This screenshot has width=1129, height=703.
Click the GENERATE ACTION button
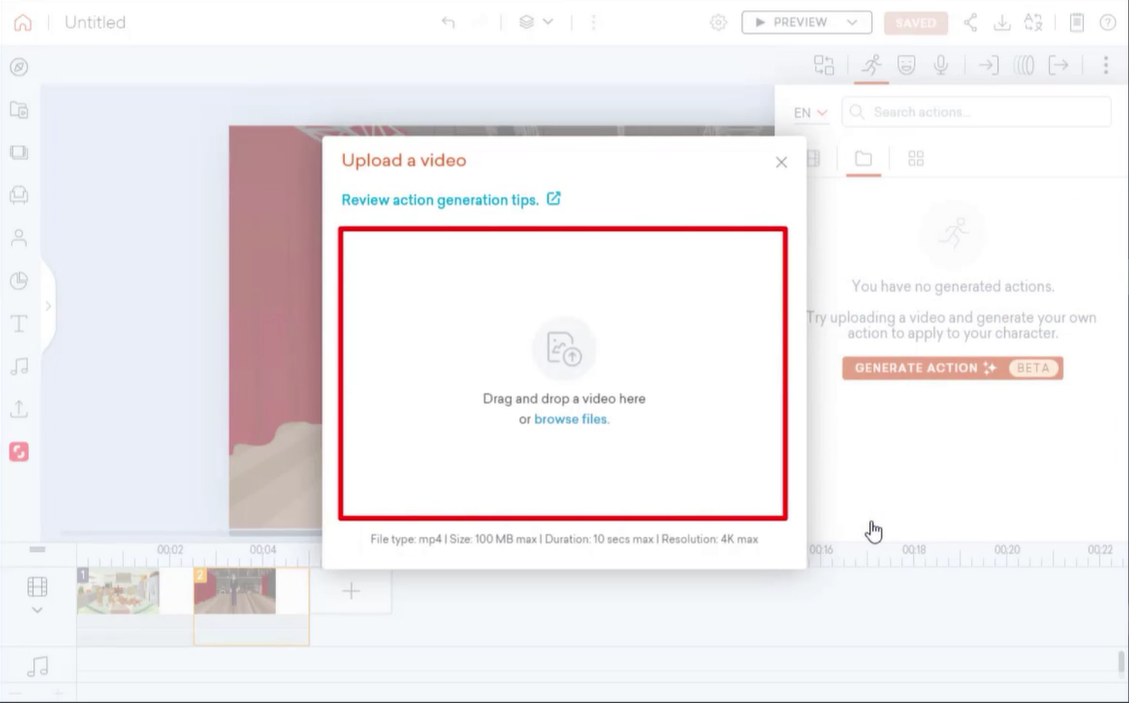tap(953, 368)
